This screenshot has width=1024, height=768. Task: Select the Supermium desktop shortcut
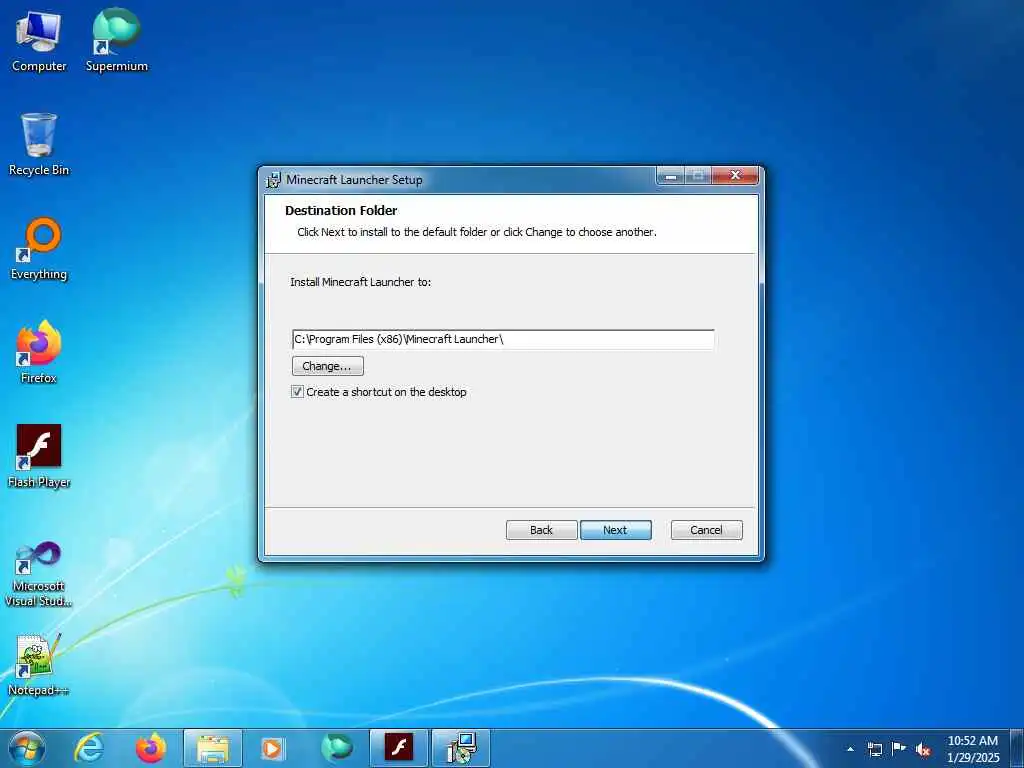click(x=117, y=40)
